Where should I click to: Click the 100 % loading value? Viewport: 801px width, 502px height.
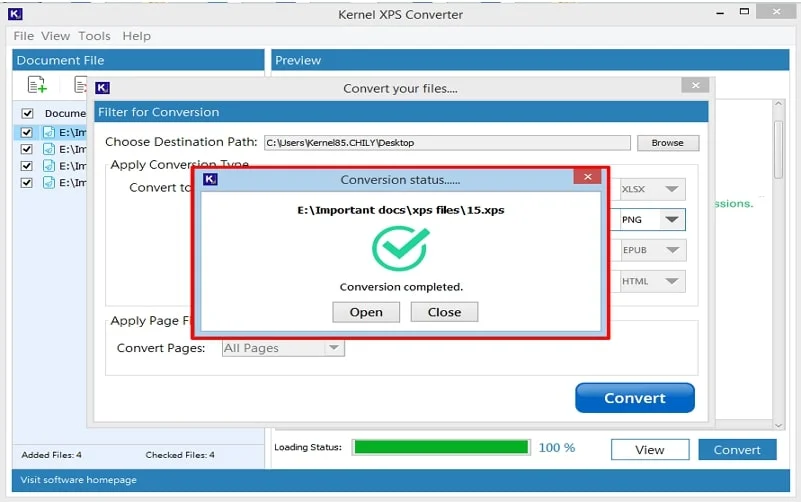coord(557,448)
